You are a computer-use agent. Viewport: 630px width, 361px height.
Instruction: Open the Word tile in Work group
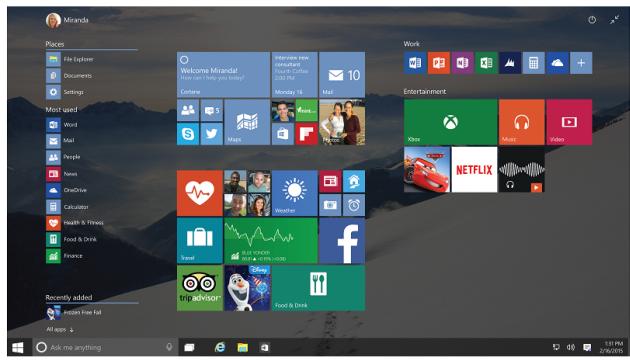[x=415, y=63]
